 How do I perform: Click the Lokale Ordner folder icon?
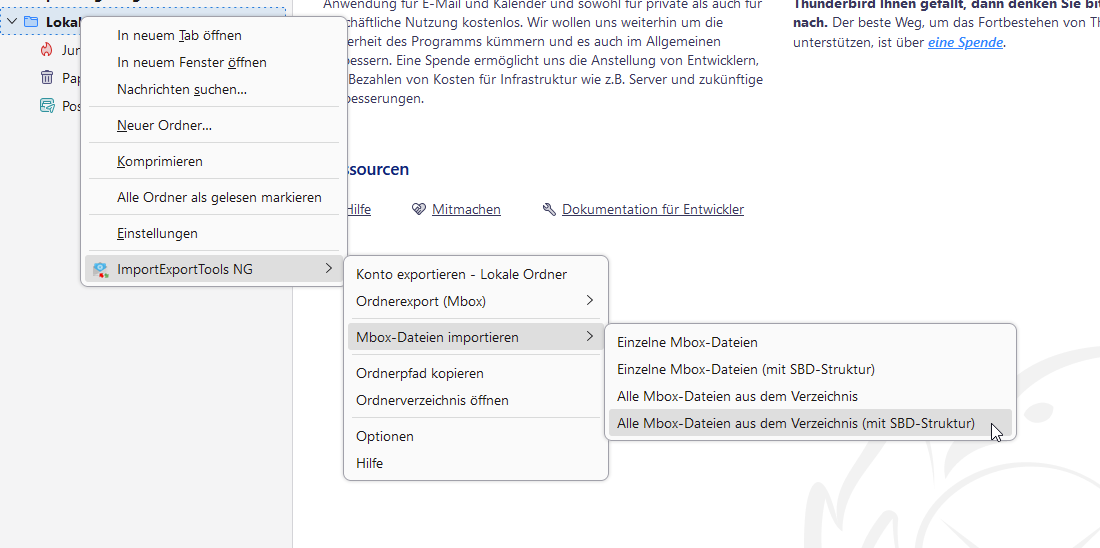click(x=31, y=22)
